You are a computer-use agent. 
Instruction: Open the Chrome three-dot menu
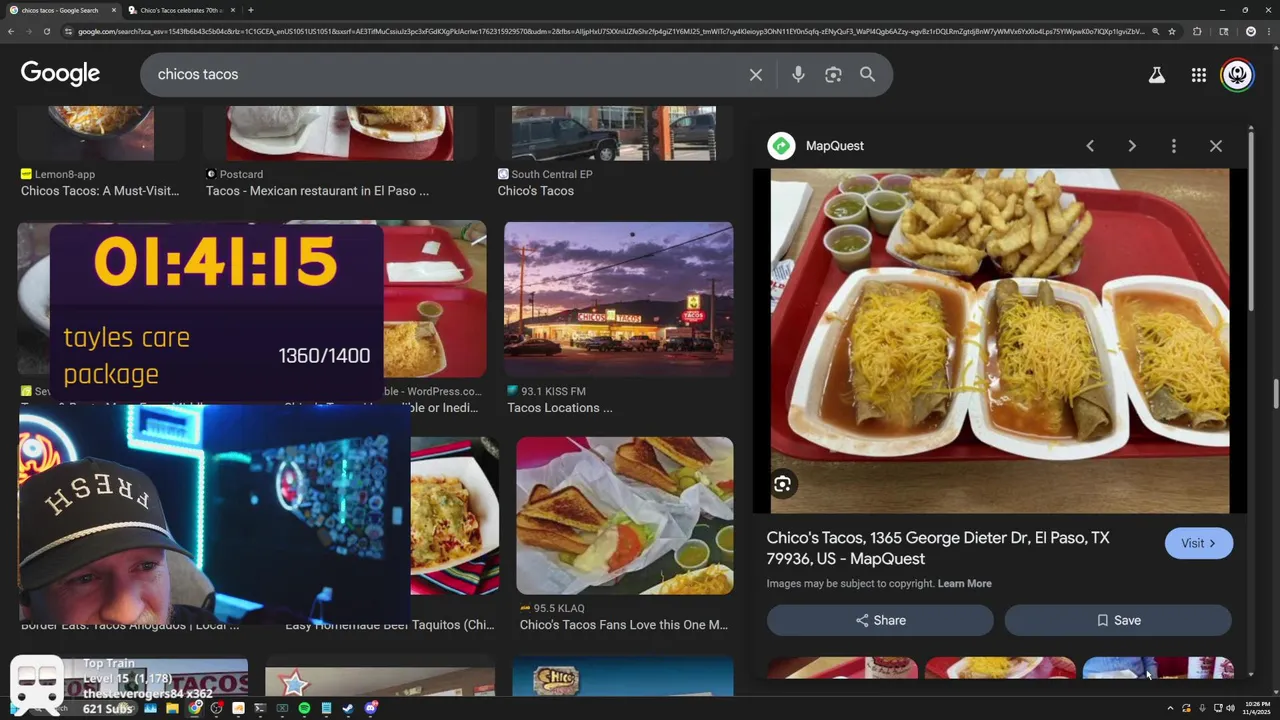click(1269, 32)
